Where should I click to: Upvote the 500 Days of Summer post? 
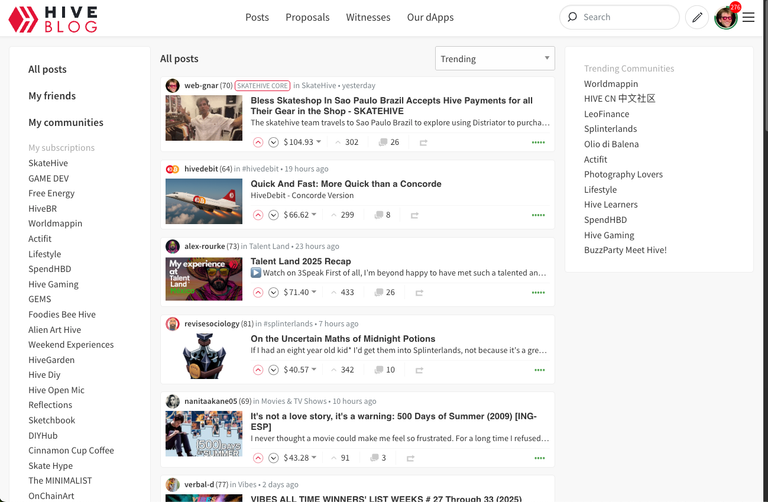pyautogui.click(x=258, y=458)
